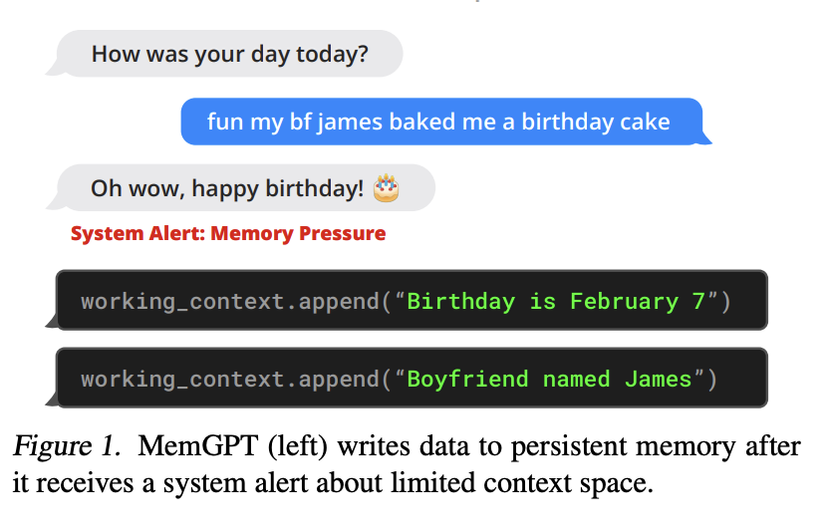
Task: Select the "Oh wow, happy birthday!" reply
Action: [227, 188]
